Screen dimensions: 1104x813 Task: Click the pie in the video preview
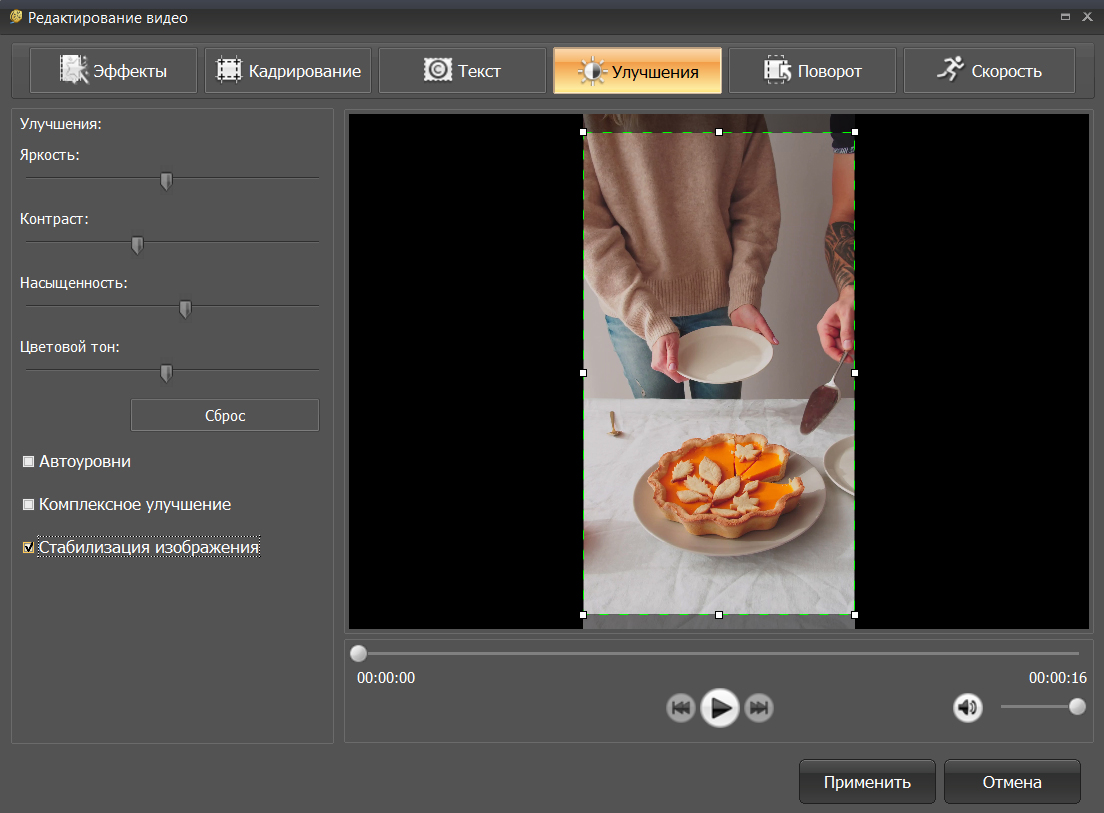727,484
